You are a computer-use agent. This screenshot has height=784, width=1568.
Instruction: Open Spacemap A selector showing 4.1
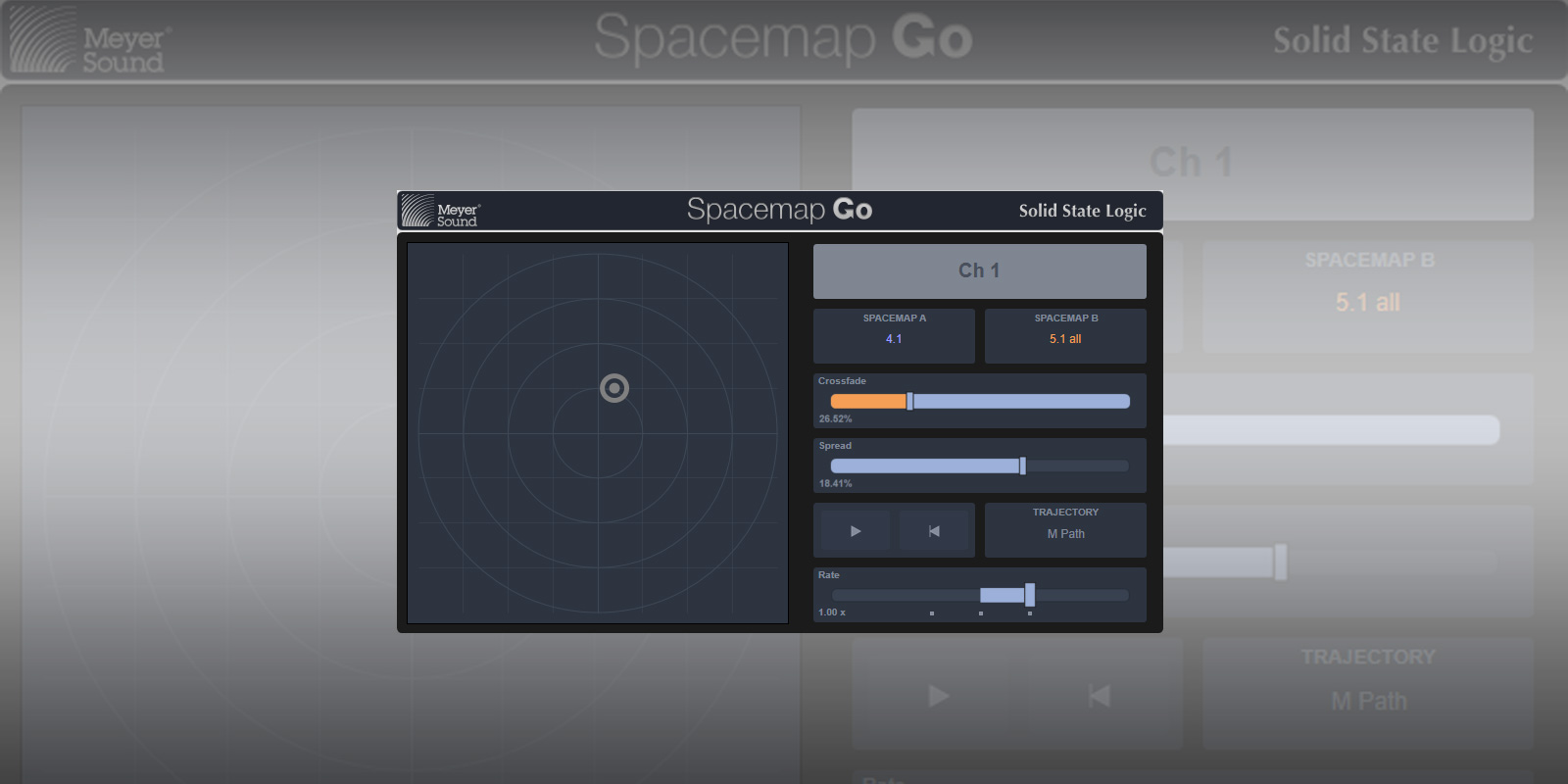click(894, 336)
